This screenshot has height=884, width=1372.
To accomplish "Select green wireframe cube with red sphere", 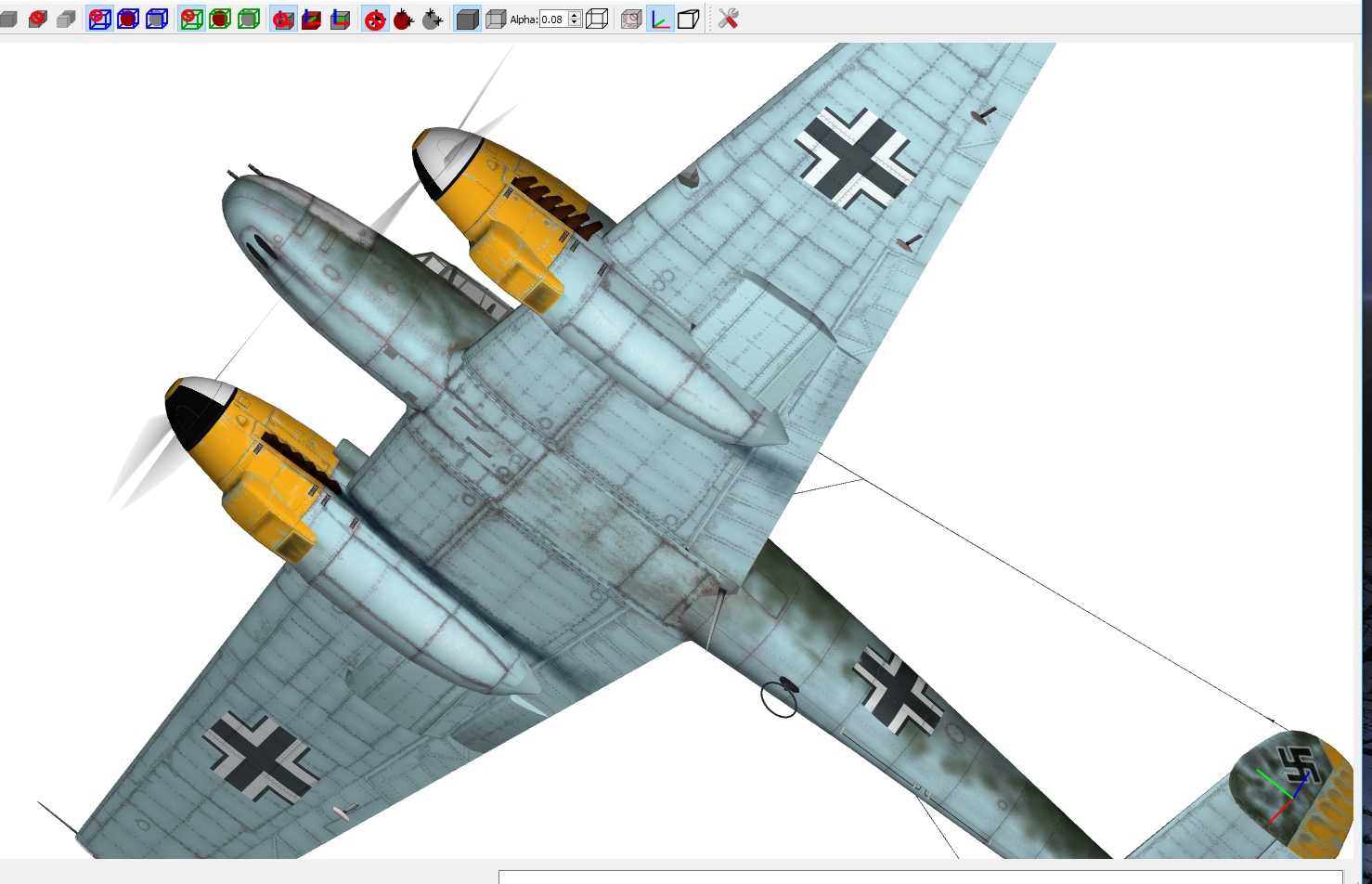I will pyautogui.click(x=220, y=19).
